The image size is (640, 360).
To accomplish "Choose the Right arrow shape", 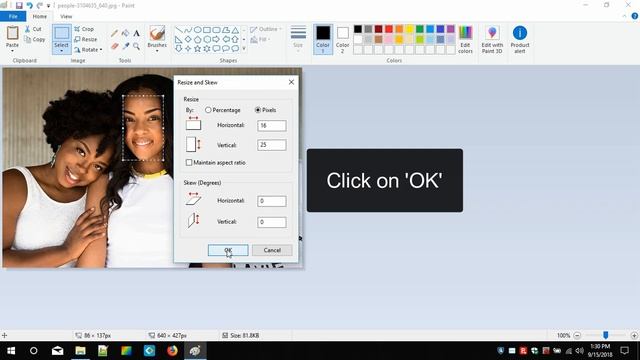I will [216, 40].
